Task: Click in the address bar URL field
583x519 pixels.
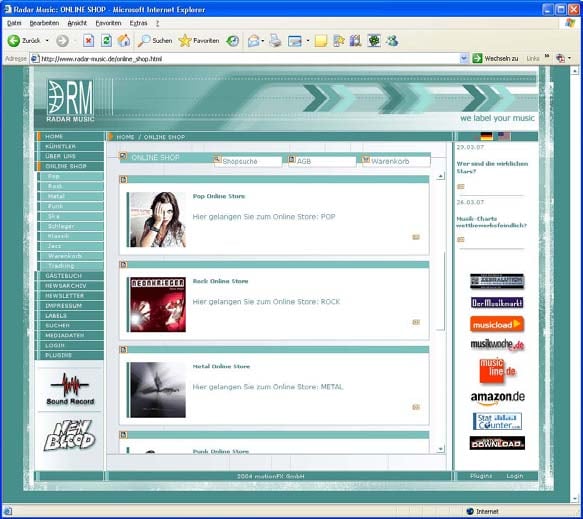Action: tap(245, 58)
